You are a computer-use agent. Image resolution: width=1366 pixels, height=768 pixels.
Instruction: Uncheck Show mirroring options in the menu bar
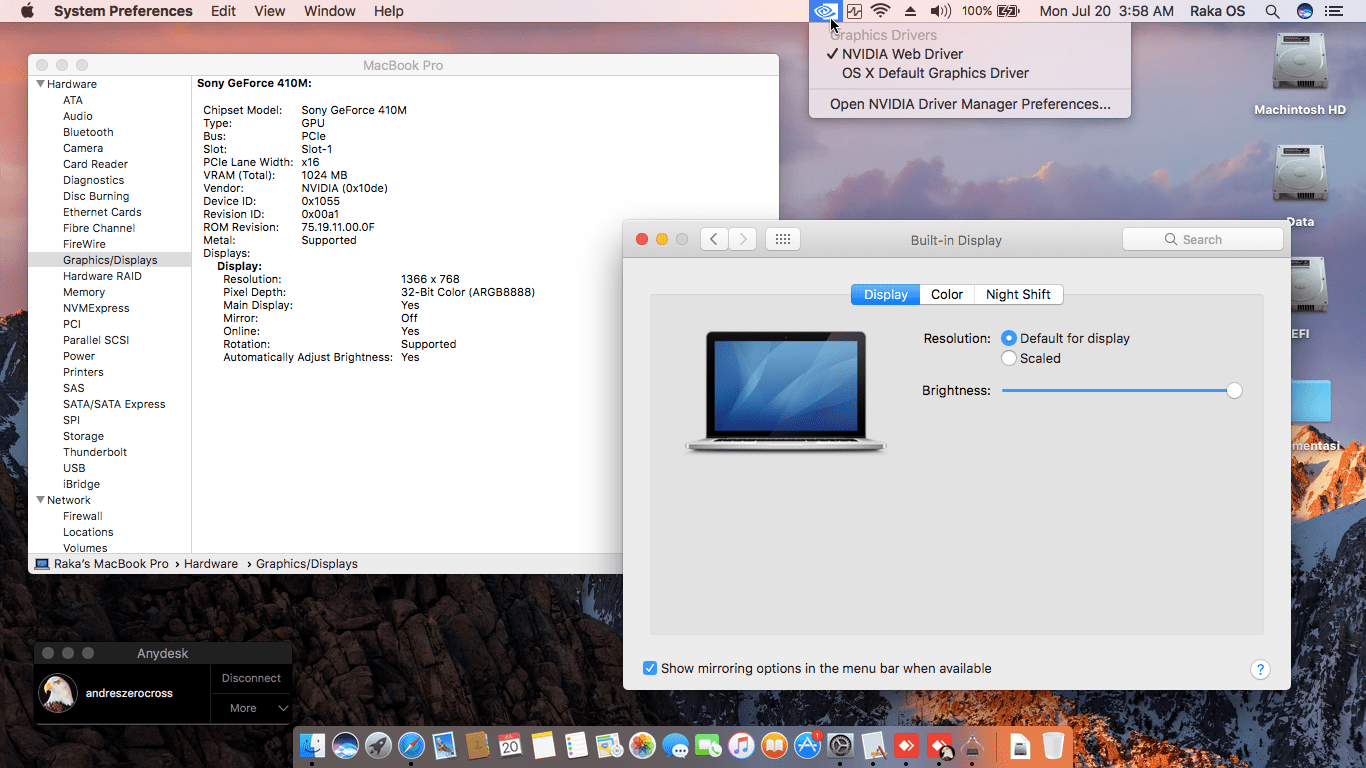point(650,668)
